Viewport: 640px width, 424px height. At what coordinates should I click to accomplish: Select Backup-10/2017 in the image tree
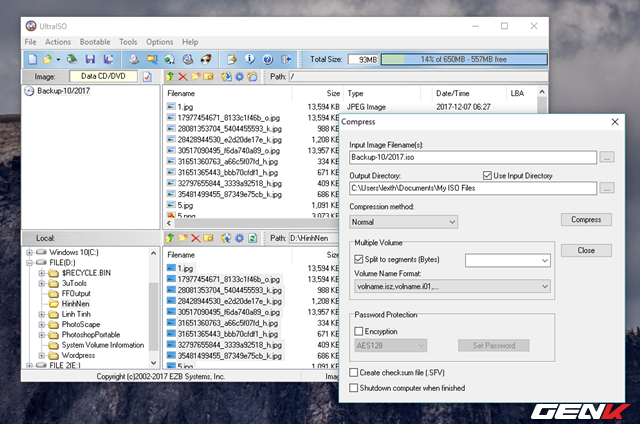pyautogui.click(x=63, y=91)
